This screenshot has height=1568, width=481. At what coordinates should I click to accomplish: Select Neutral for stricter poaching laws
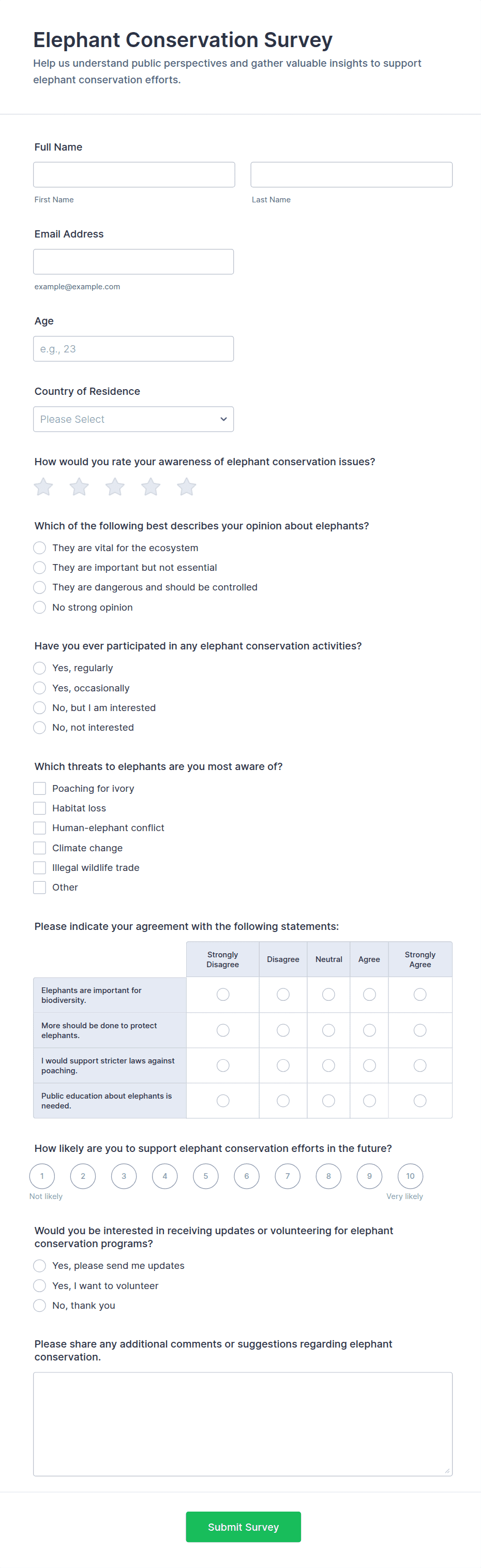(x=328, y=1066)
